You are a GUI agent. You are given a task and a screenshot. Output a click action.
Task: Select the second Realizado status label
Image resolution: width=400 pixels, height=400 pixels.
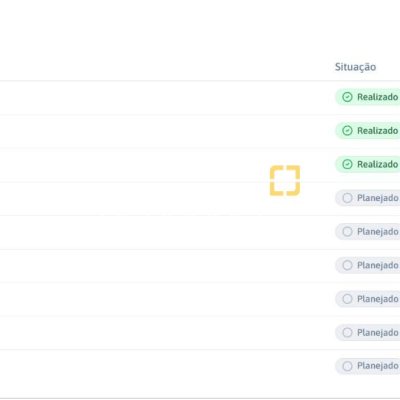378,131
